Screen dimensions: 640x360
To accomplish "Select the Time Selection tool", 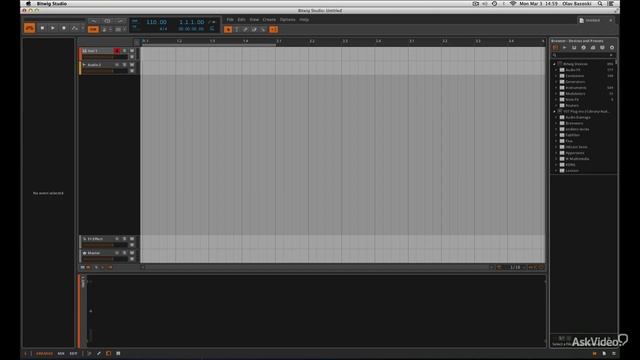I will click(237, 29).
